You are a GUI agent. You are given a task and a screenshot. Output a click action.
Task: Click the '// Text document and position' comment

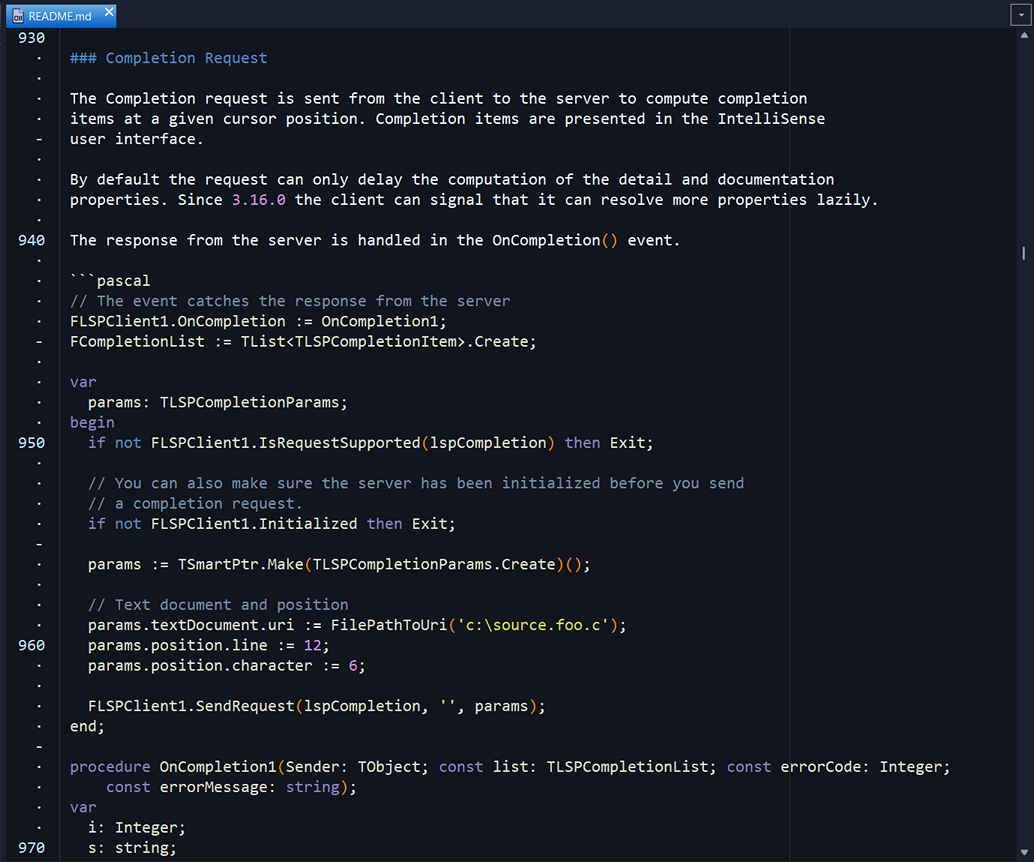pos(218,605)
